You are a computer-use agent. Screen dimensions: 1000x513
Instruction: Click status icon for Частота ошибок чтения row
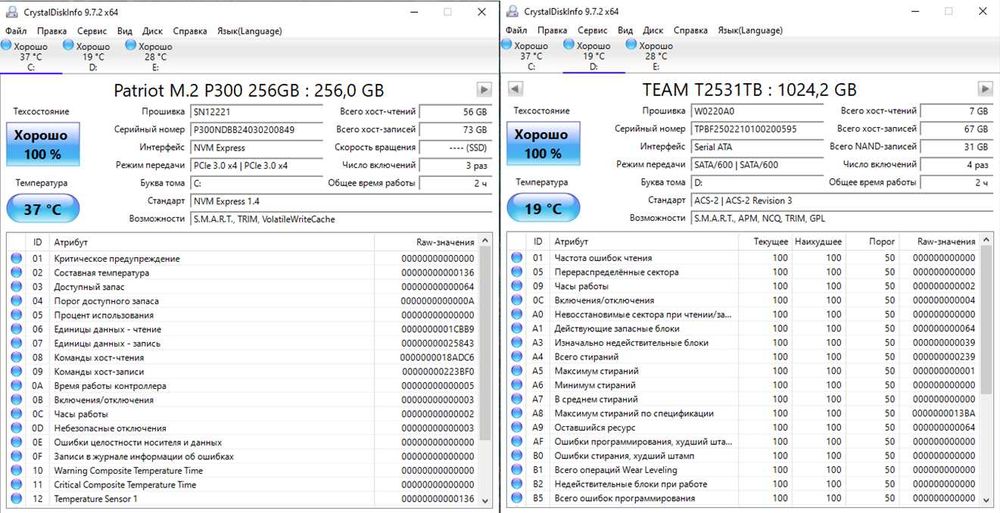click(x=517, y=258)
